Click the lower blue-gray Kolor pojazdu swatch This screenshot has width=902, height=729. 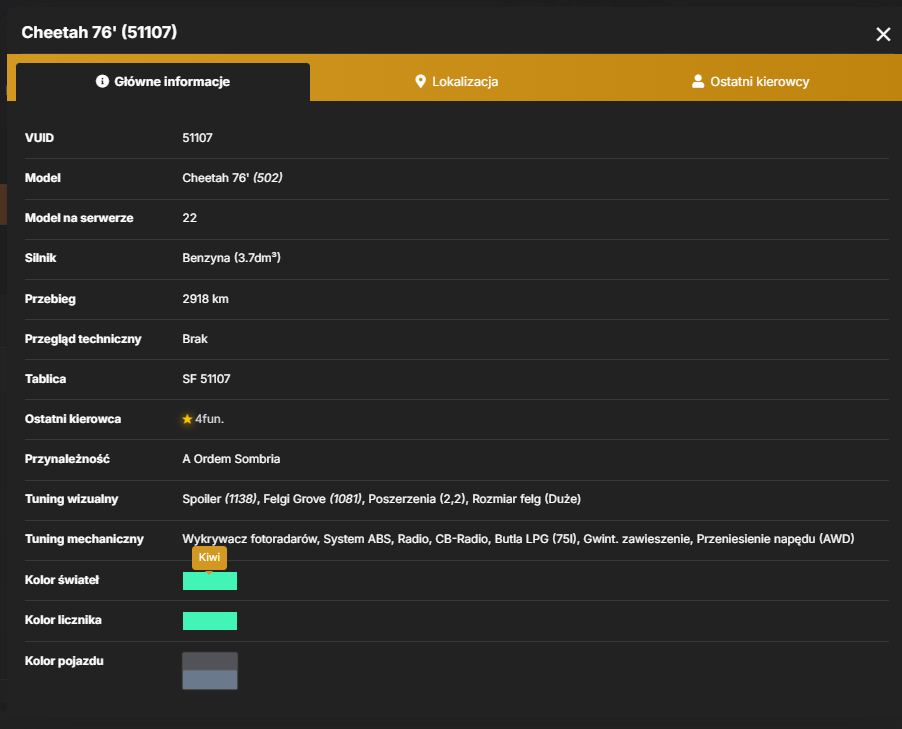(210, 680)
